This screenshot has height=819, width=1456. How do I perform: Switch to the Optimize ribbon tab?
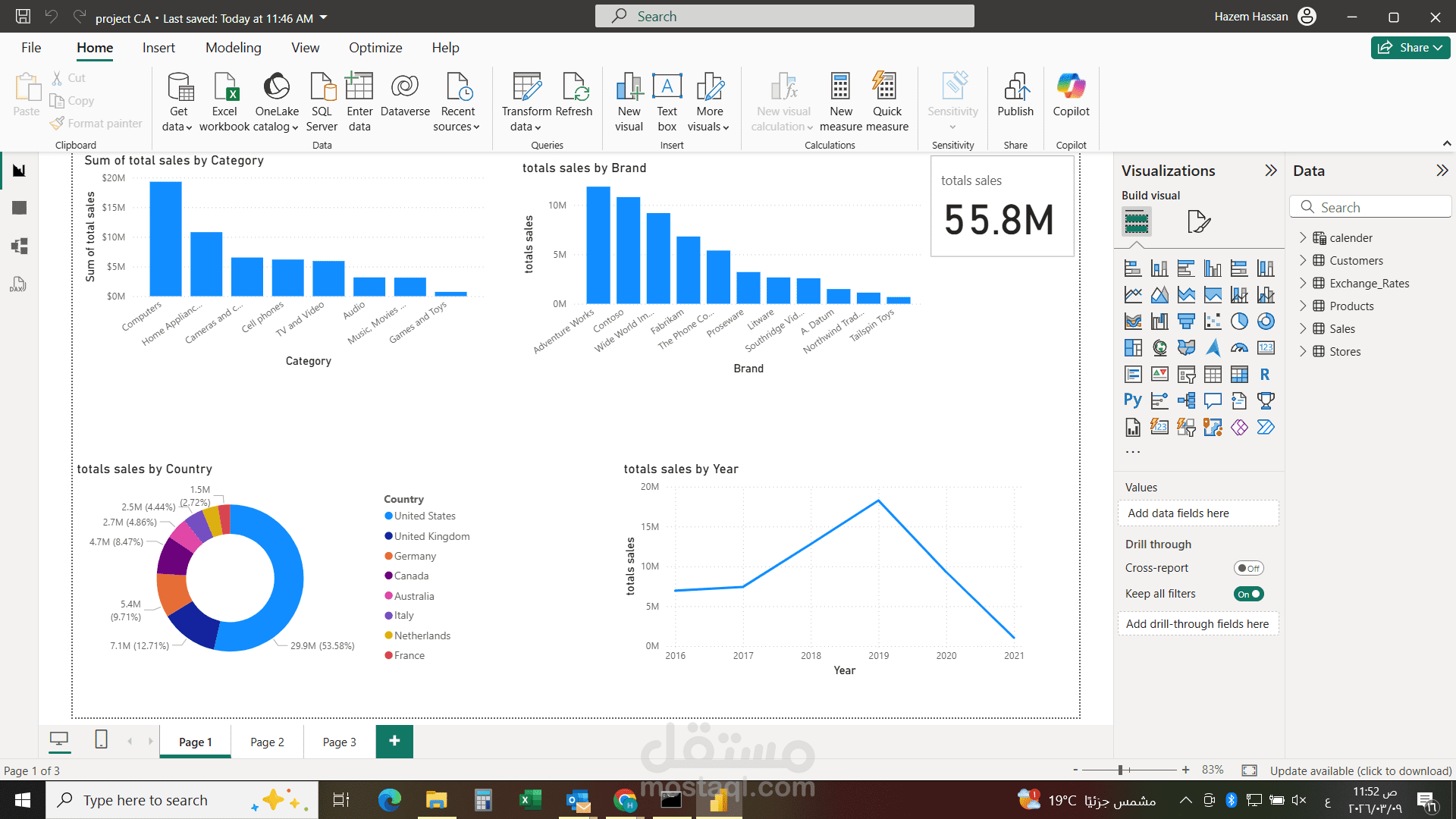(375, 48)
